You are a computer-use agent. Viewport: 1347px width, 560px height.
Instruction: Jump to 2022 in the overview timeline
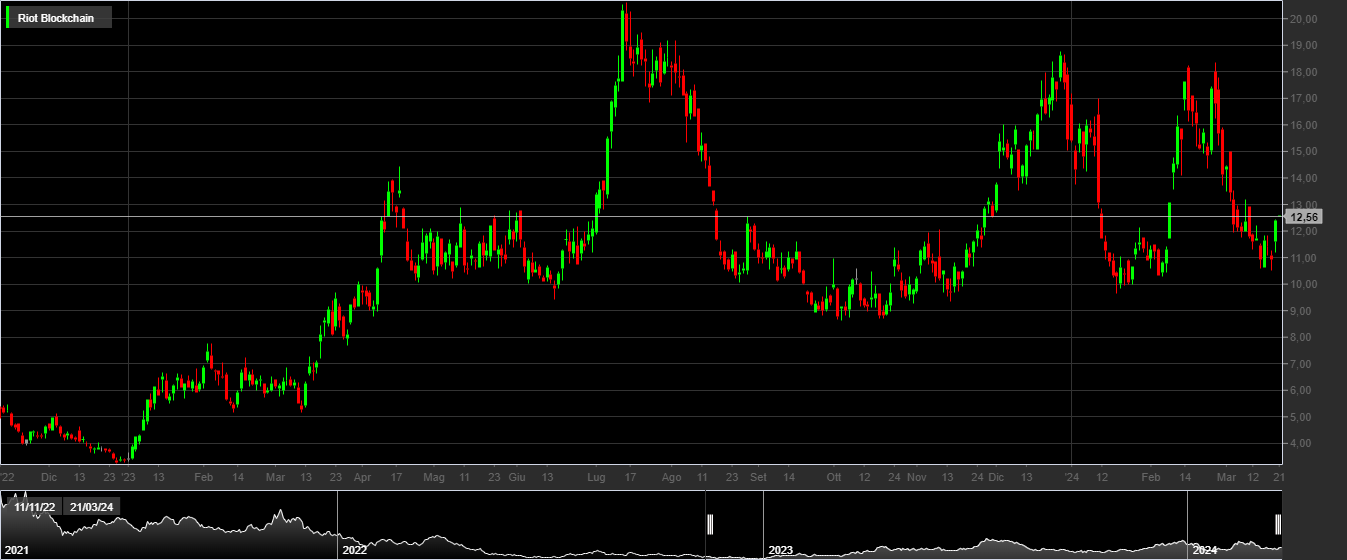pos(354,550)
